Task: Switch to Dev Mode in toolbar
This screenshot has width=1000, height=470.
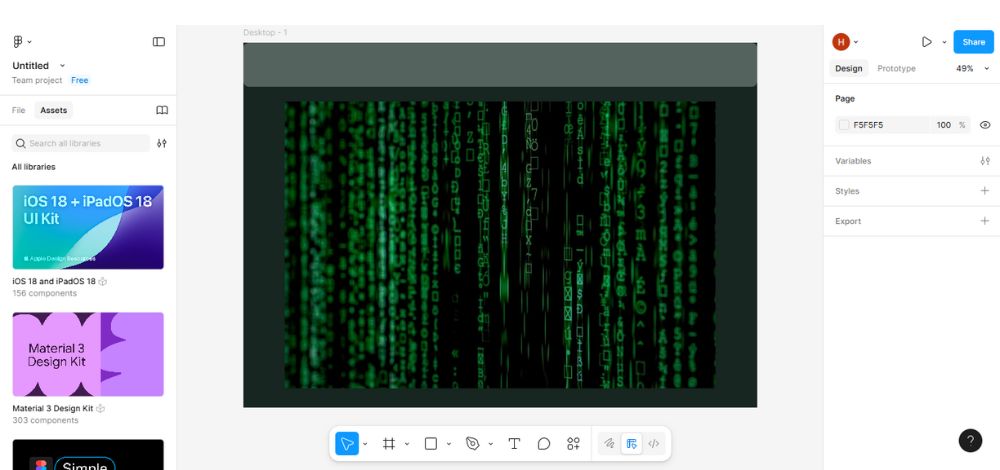Action: click(654, 444)
